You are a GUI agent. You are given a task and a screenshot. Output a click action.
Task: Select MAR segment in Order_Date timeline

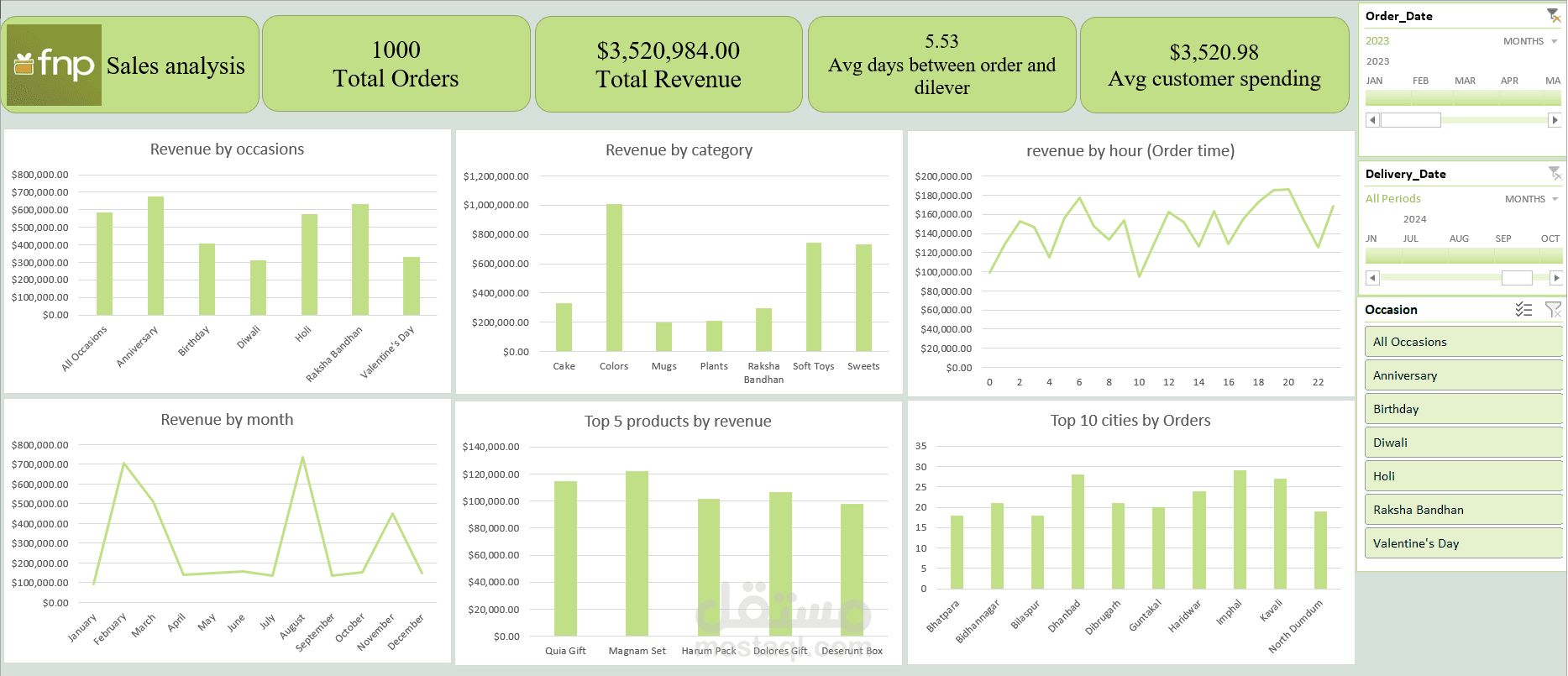point(1478,97)
